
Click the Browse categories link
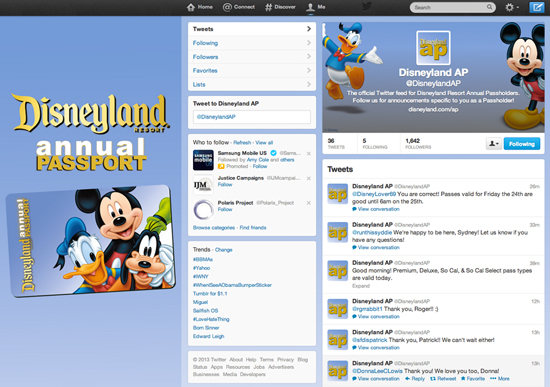pyautogui.click(x=214, y=228)
